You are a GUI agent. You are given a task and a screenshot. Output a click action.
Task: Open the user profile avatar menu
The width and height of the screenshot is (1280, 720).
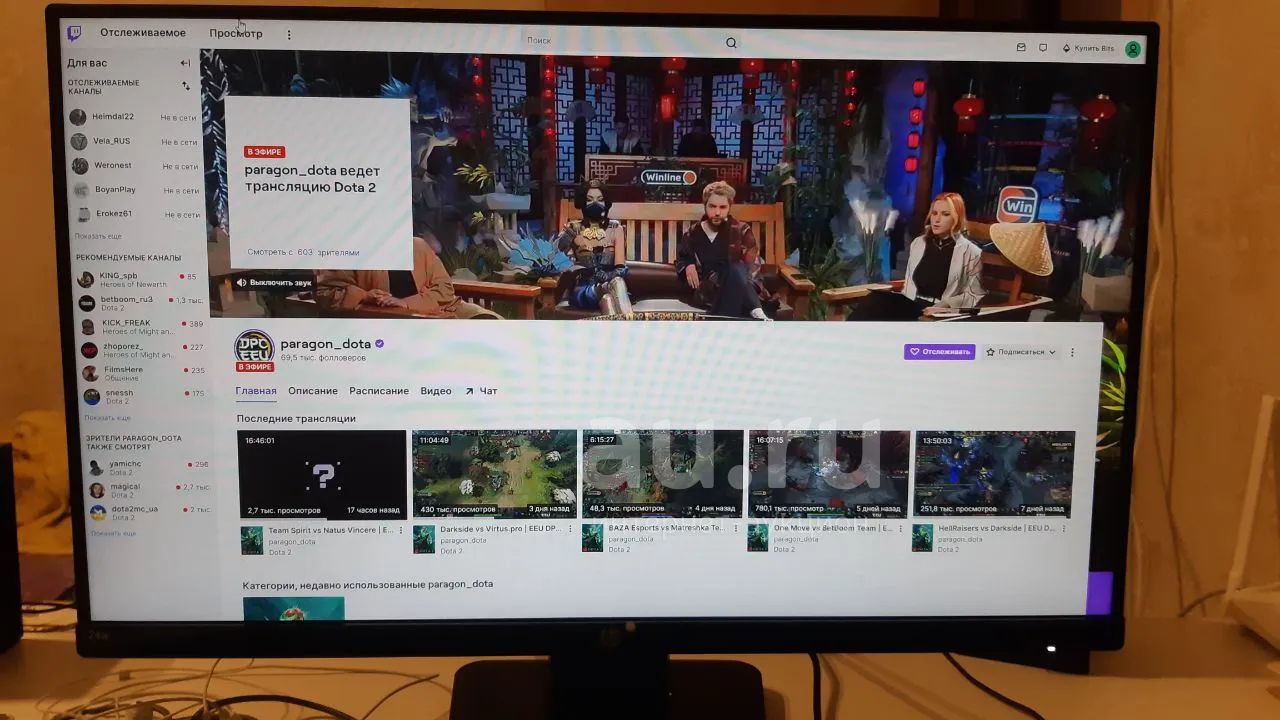[1132, 49]
